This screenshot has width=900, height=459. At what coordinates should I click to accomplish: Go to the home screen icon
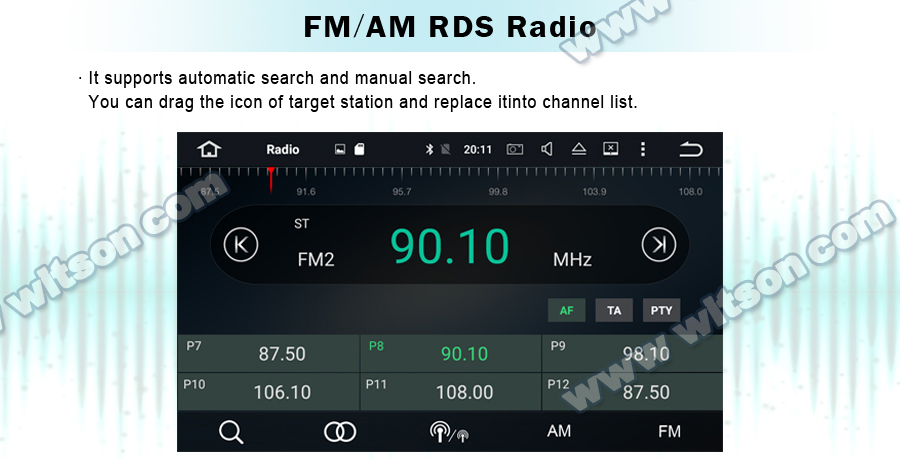pyautogui.click(x=209, y=149)
